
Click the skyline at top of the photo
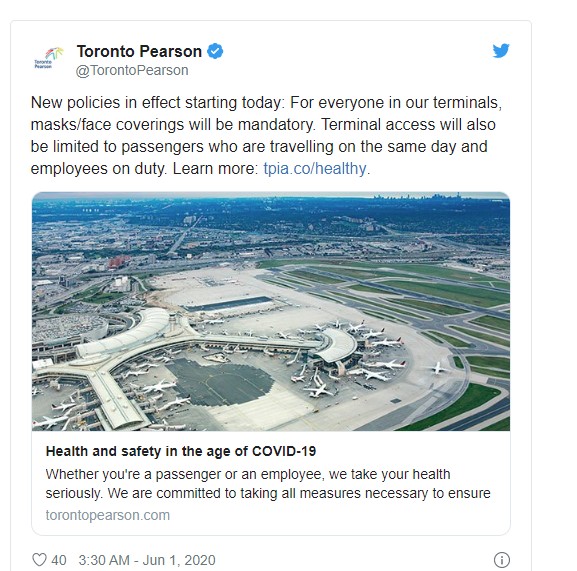423,196
